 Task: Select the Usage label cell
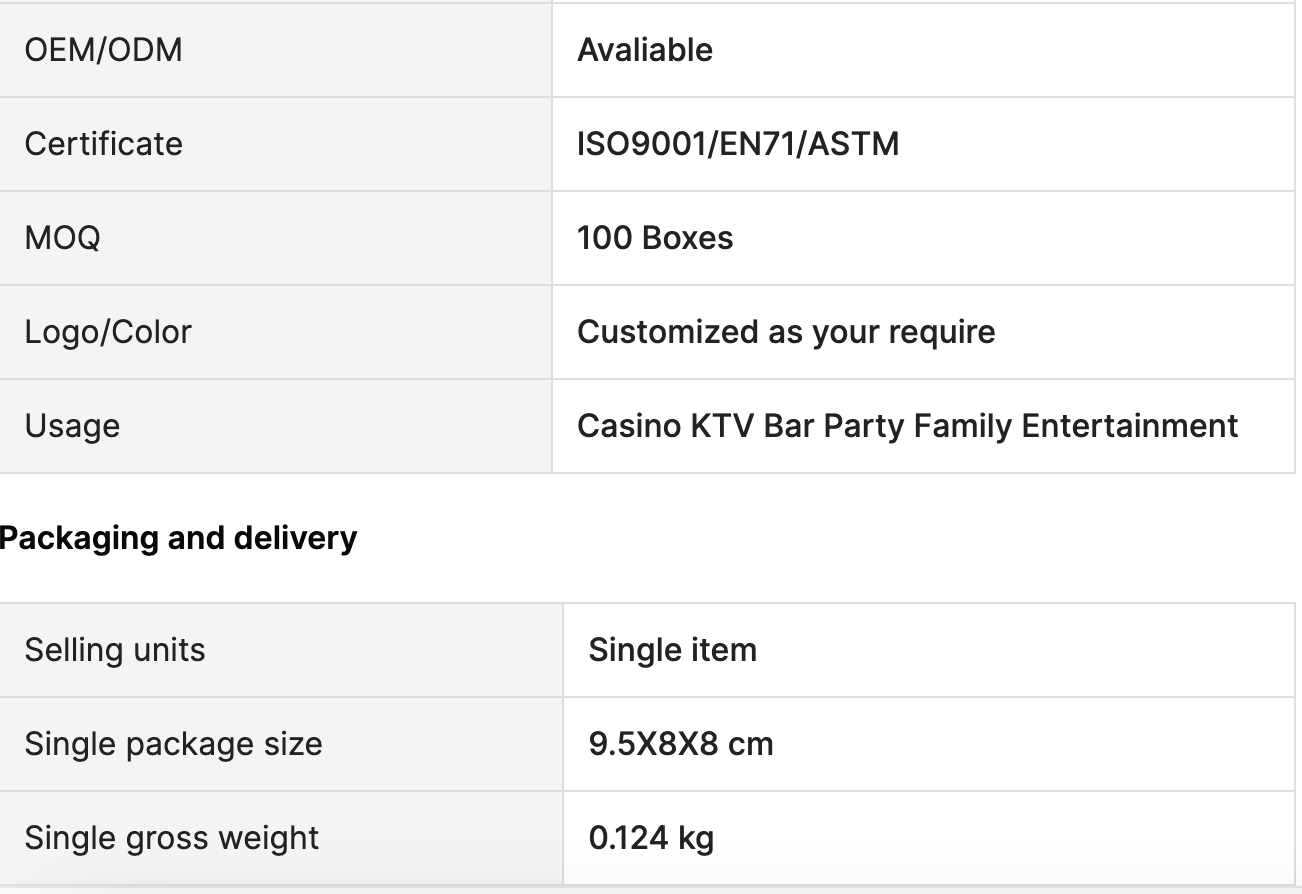click(72, 426)
